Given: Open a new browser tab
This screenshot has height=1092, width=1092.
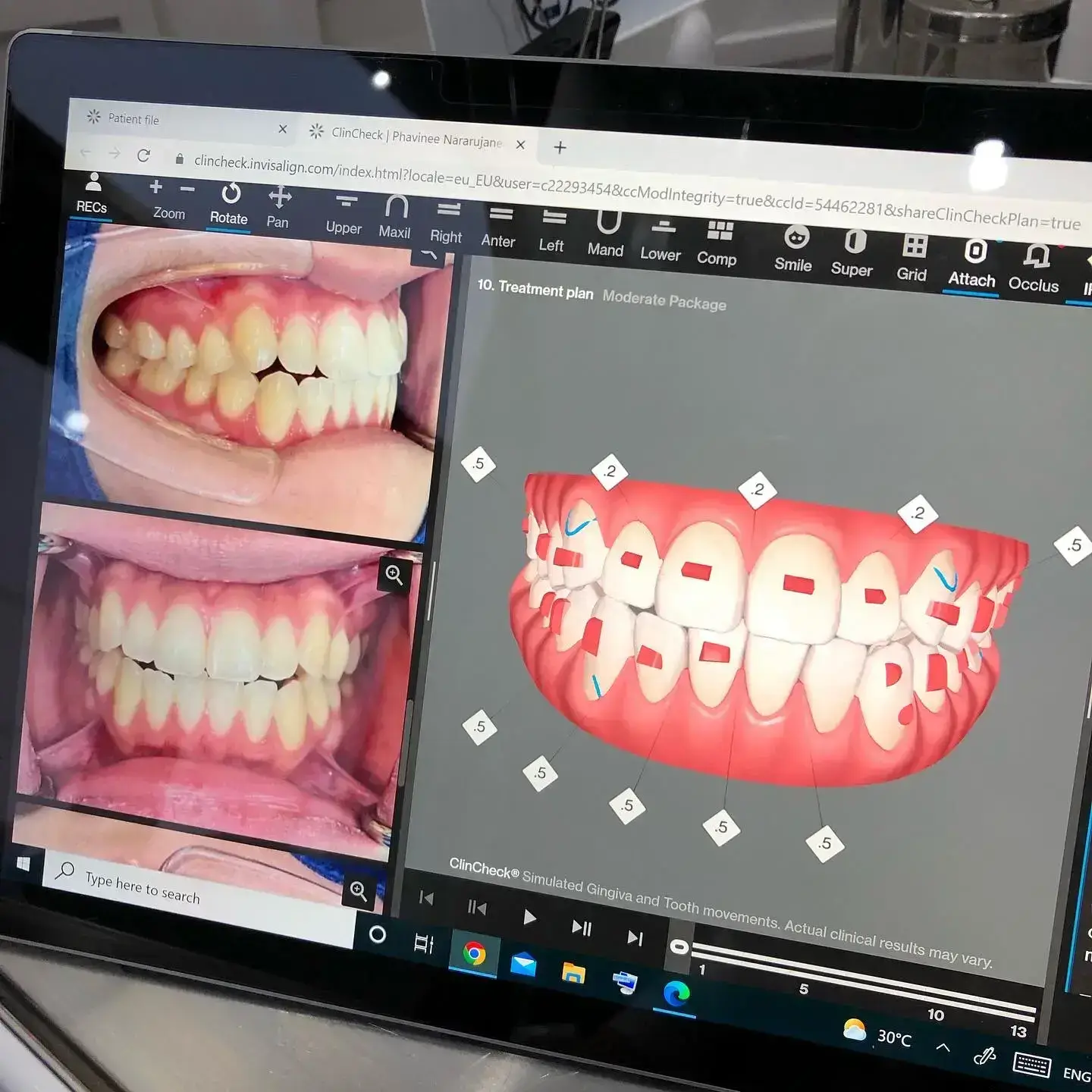Looking at the screenshot, I should pos(560,148).
